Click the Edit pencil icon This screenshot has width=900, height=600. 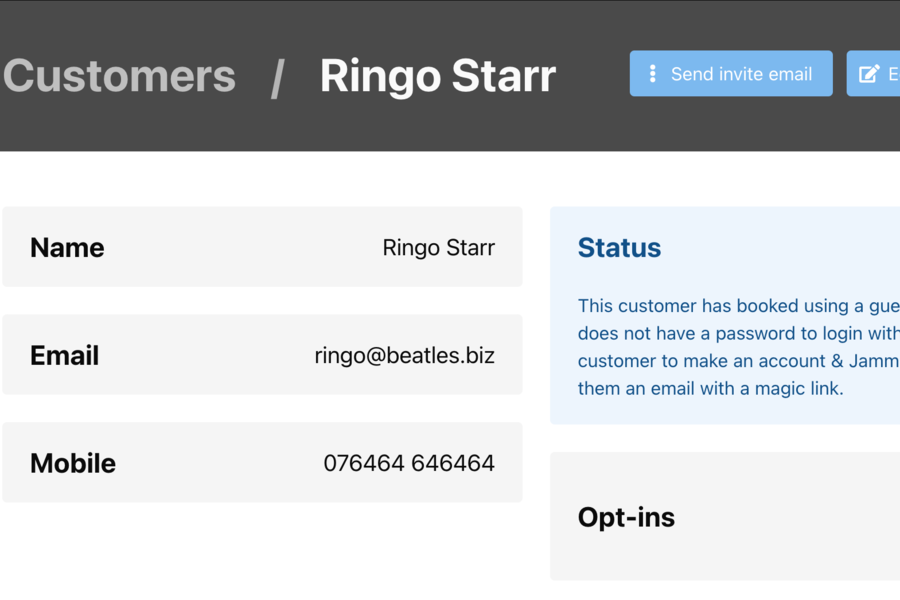click(x=869, y=74)
